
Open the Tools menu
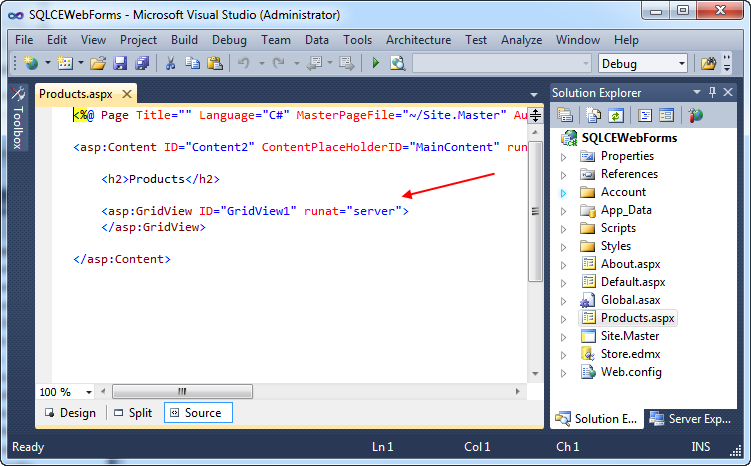[x=357, y=40]
